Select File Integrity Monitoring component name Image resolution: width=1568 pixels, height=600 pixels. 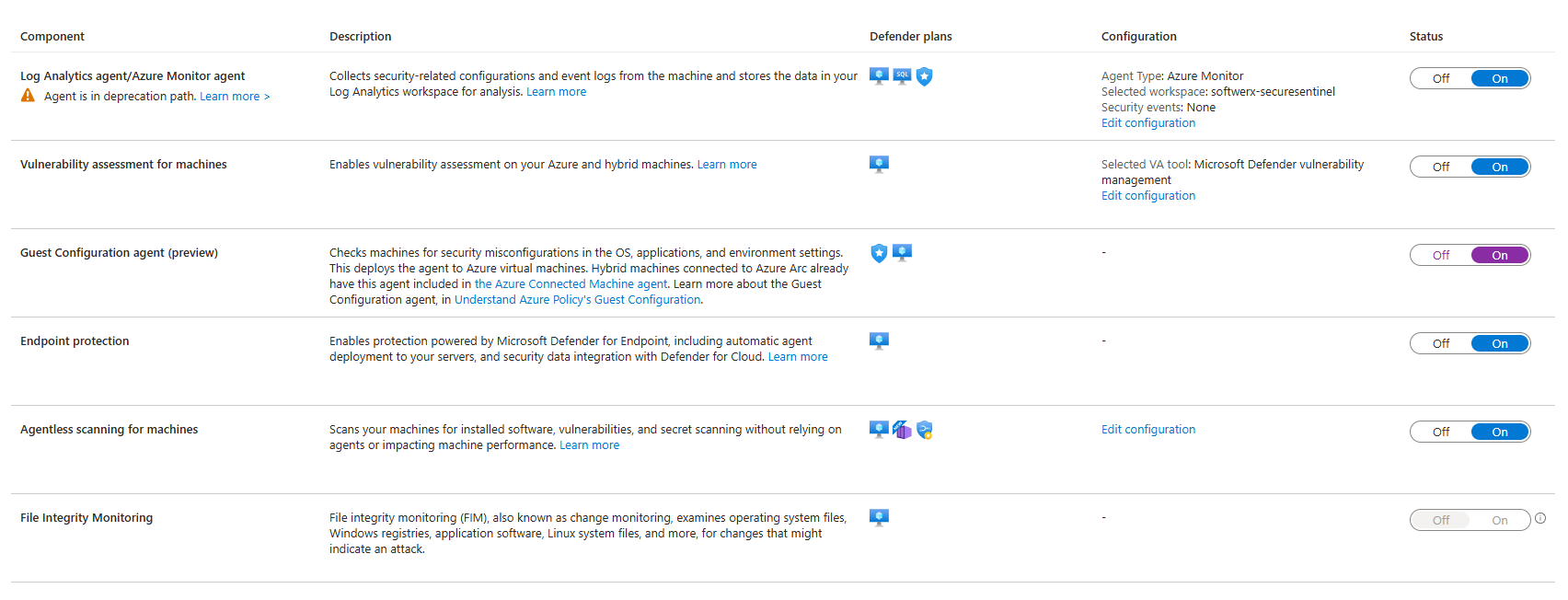[86, 518]
